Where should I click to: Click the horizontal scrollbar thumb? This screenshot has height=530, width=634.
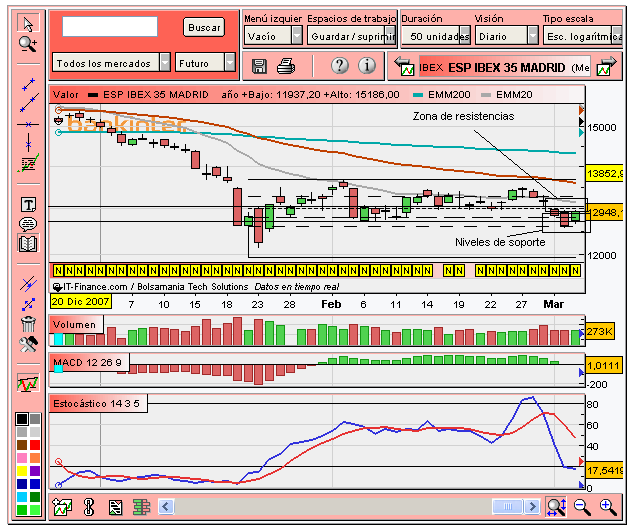[x=508, y=506]
